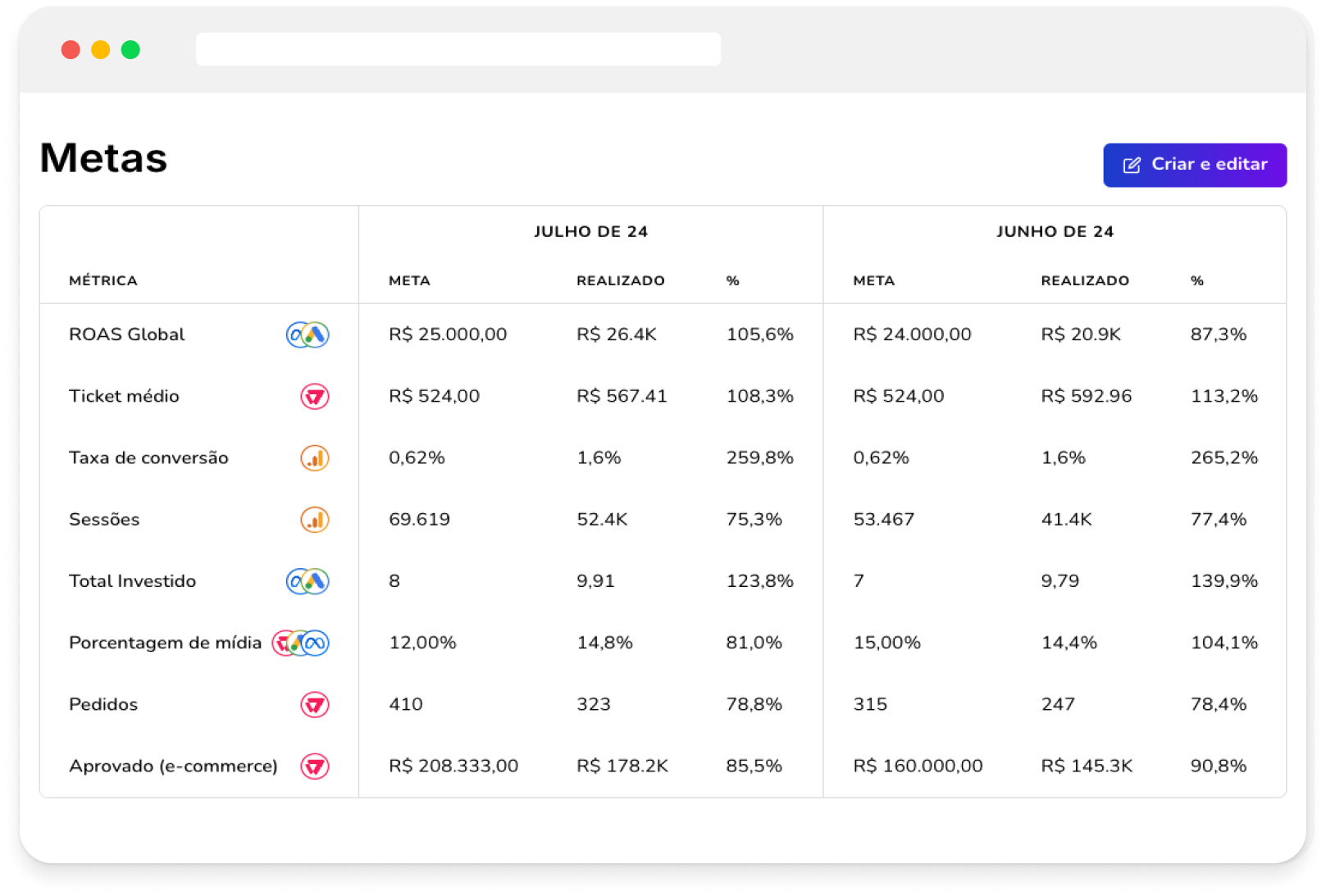Click the R$ 592.96 realizado value

(x=1087, y=396)
